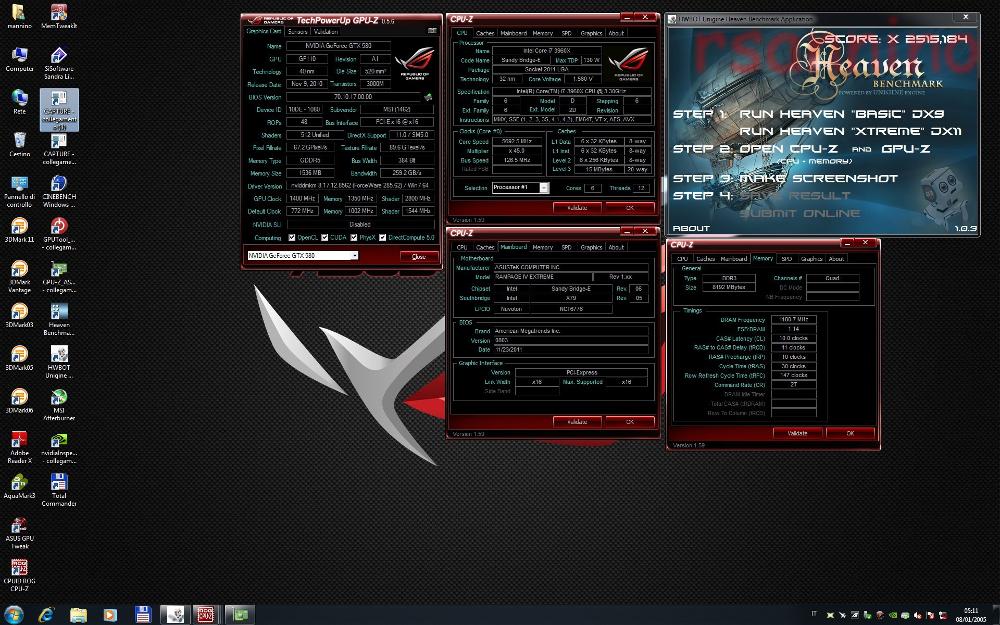Open Internet Explorer from taskbar
The height and width of the screenshot is (625, 1000).
point(46,615)
